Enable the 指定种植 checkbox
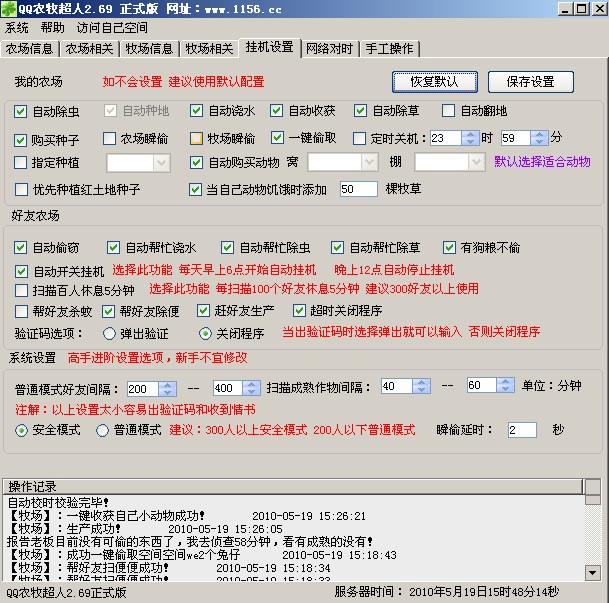 pyautogui.click(x=20, y=162)
